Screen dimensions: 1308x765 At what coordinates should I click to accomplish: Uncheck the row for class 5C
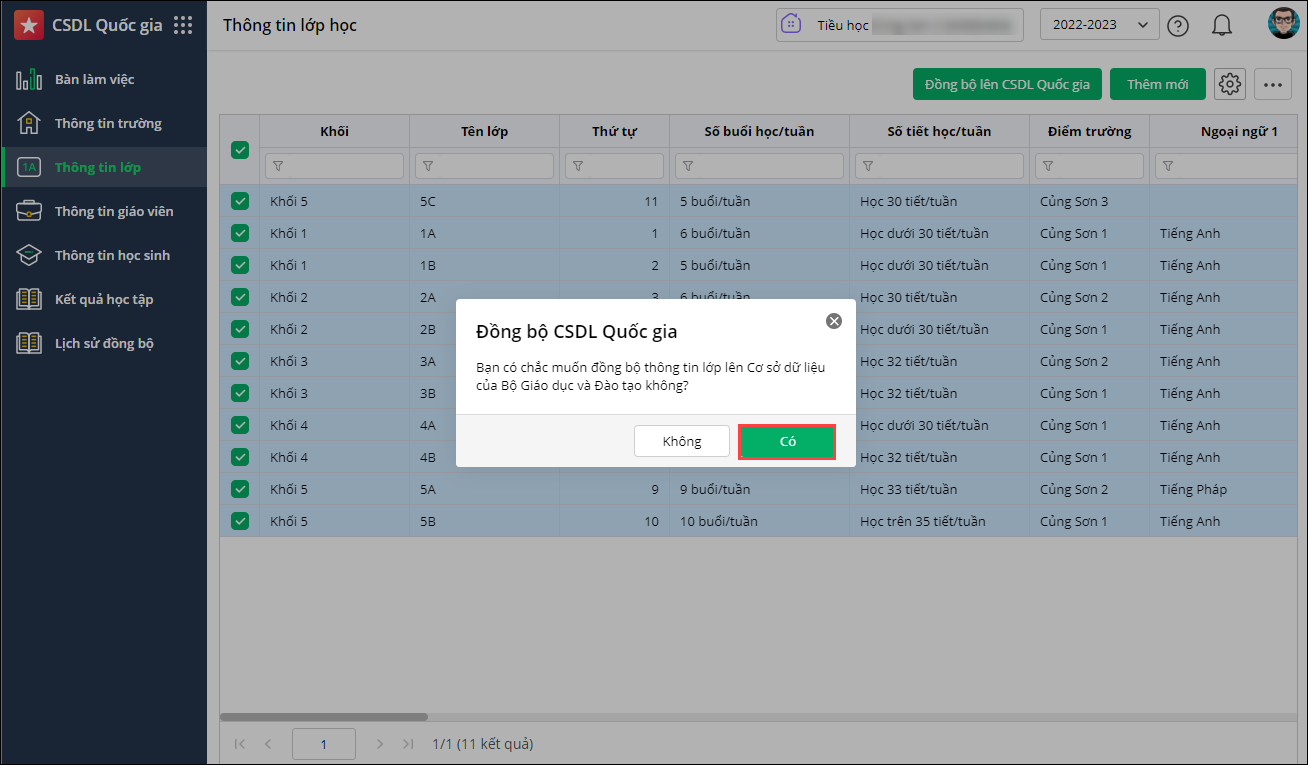tap(240, 201)
